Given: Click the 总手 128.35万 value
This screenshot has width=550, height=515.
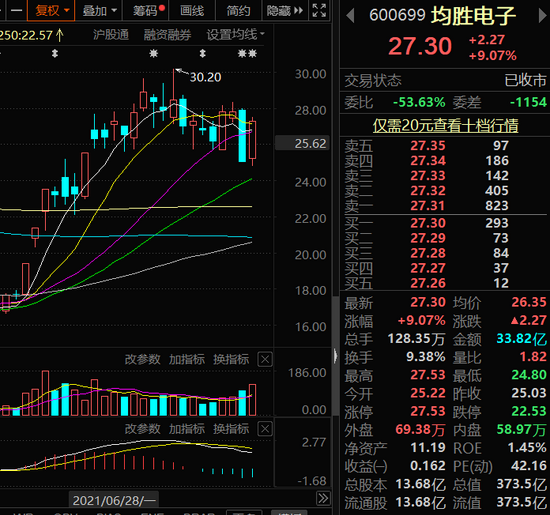Looking at the screenshot, I should click(416, 339).
